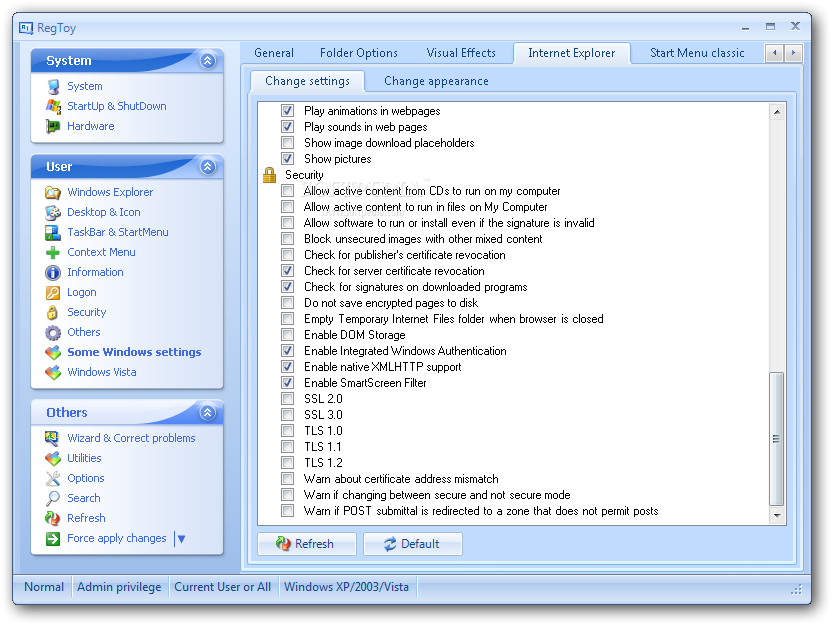This screenshot has height=625, width=832.
Task: Click the Security padlock icon in sidebar
Action: tap(53, 312)
